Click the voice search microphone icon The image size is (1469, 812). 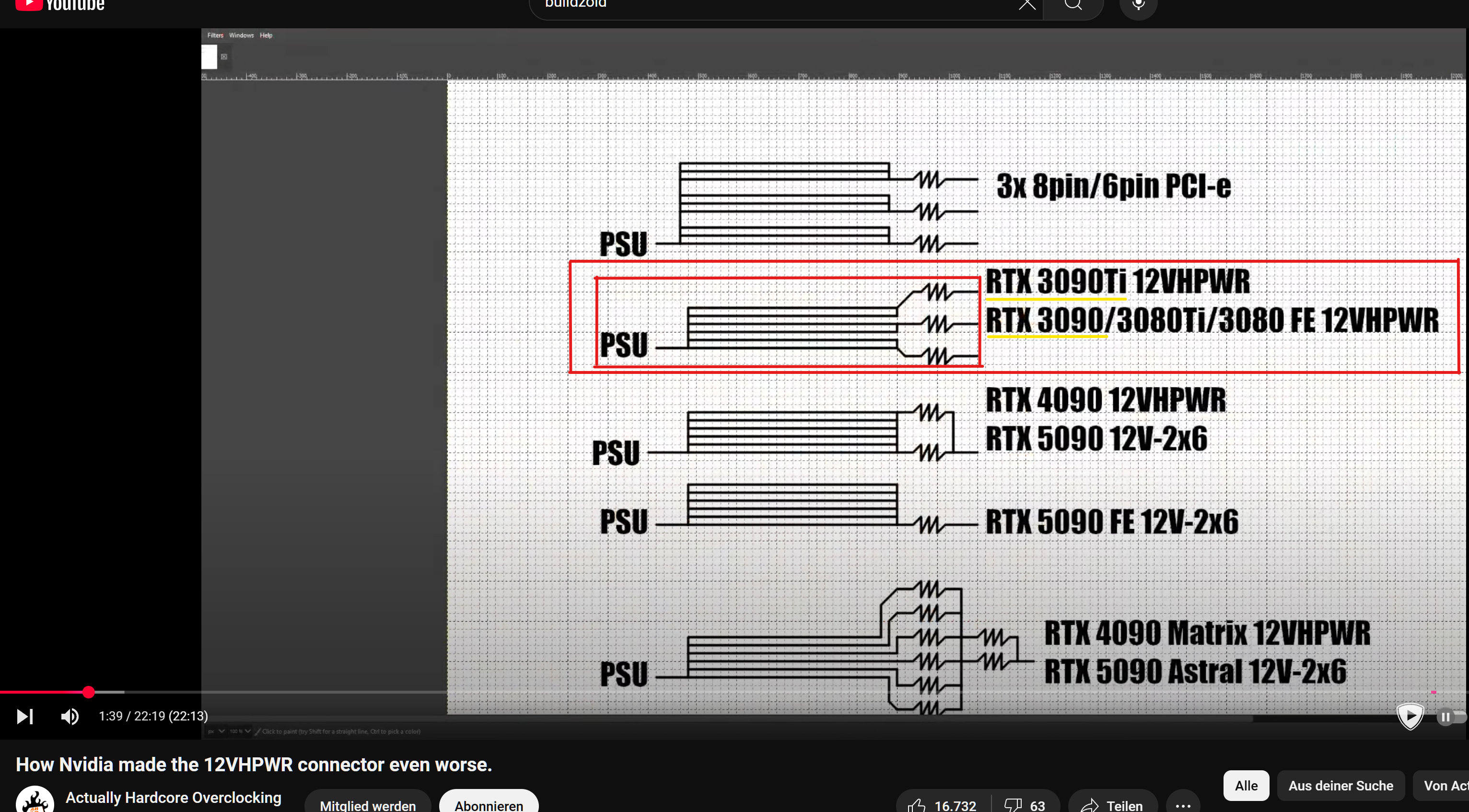click(x=1138, y=5)
